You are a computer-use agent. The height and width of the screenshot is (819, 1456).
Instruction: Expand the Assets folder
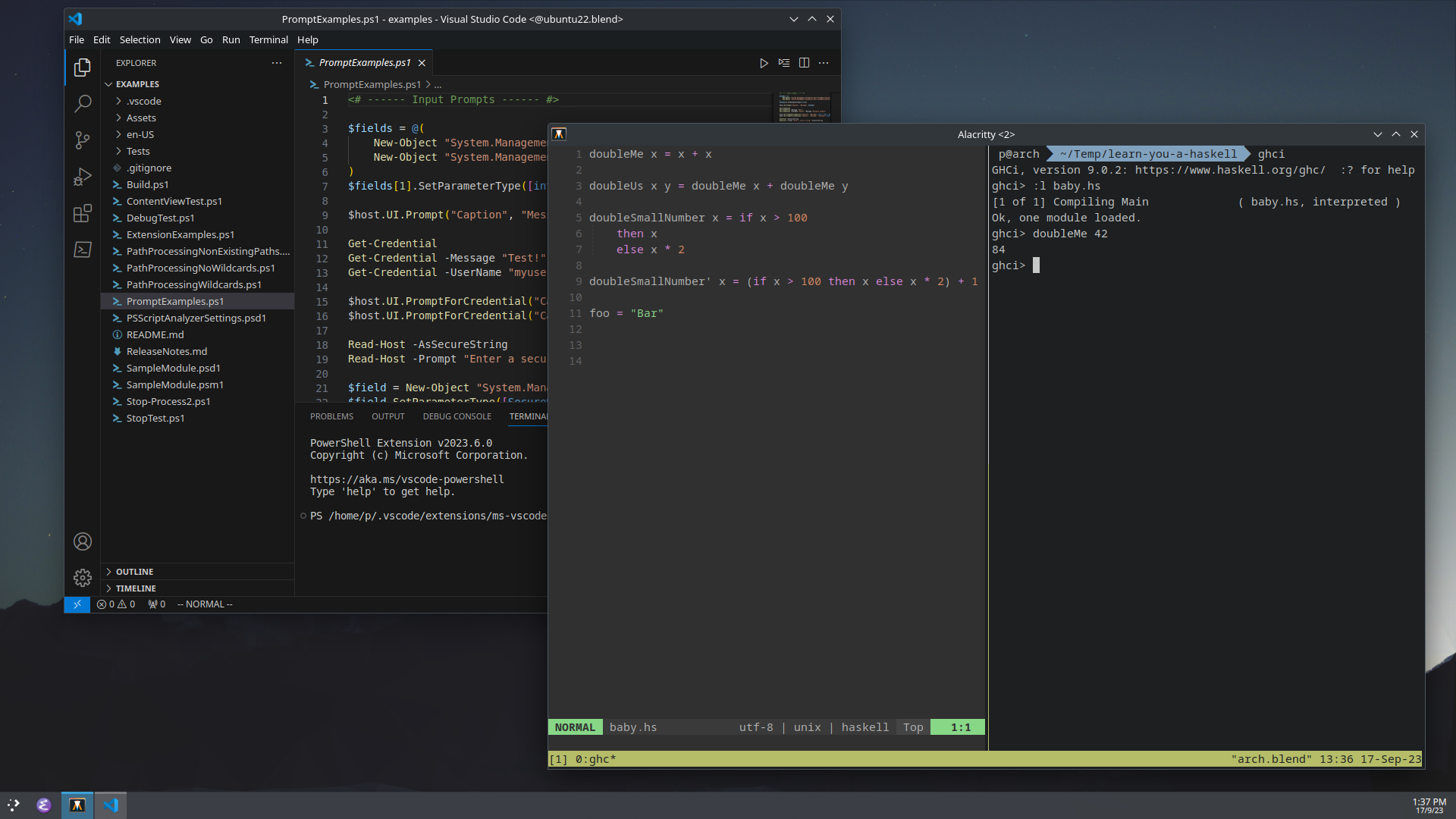(197, 118)
